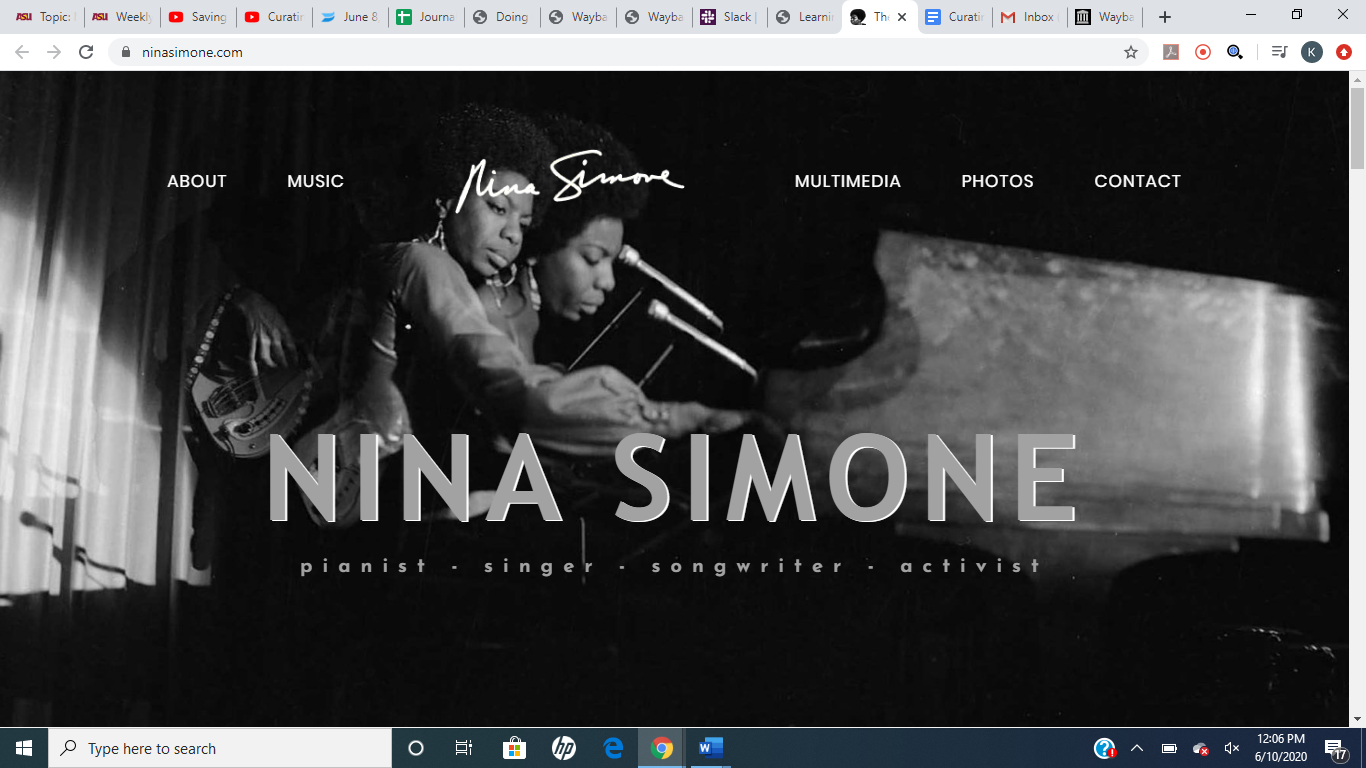The height and width of the screenshot is (768, 1366).
Task: Open the media control playlist icon
Action: [x=1279, y=52]
